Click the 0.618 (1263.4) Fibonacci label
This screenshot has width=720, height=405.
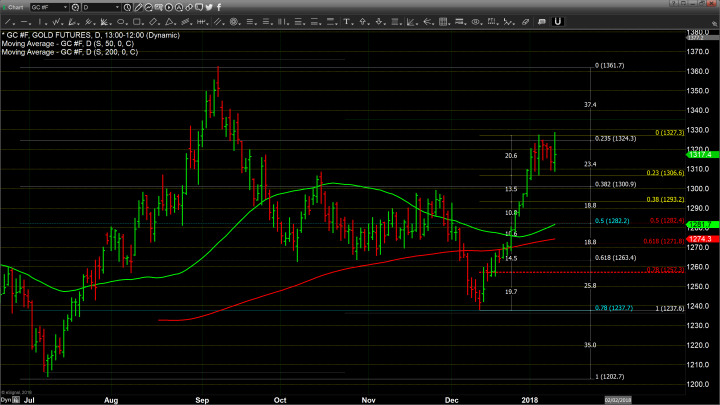coord(615,258)
